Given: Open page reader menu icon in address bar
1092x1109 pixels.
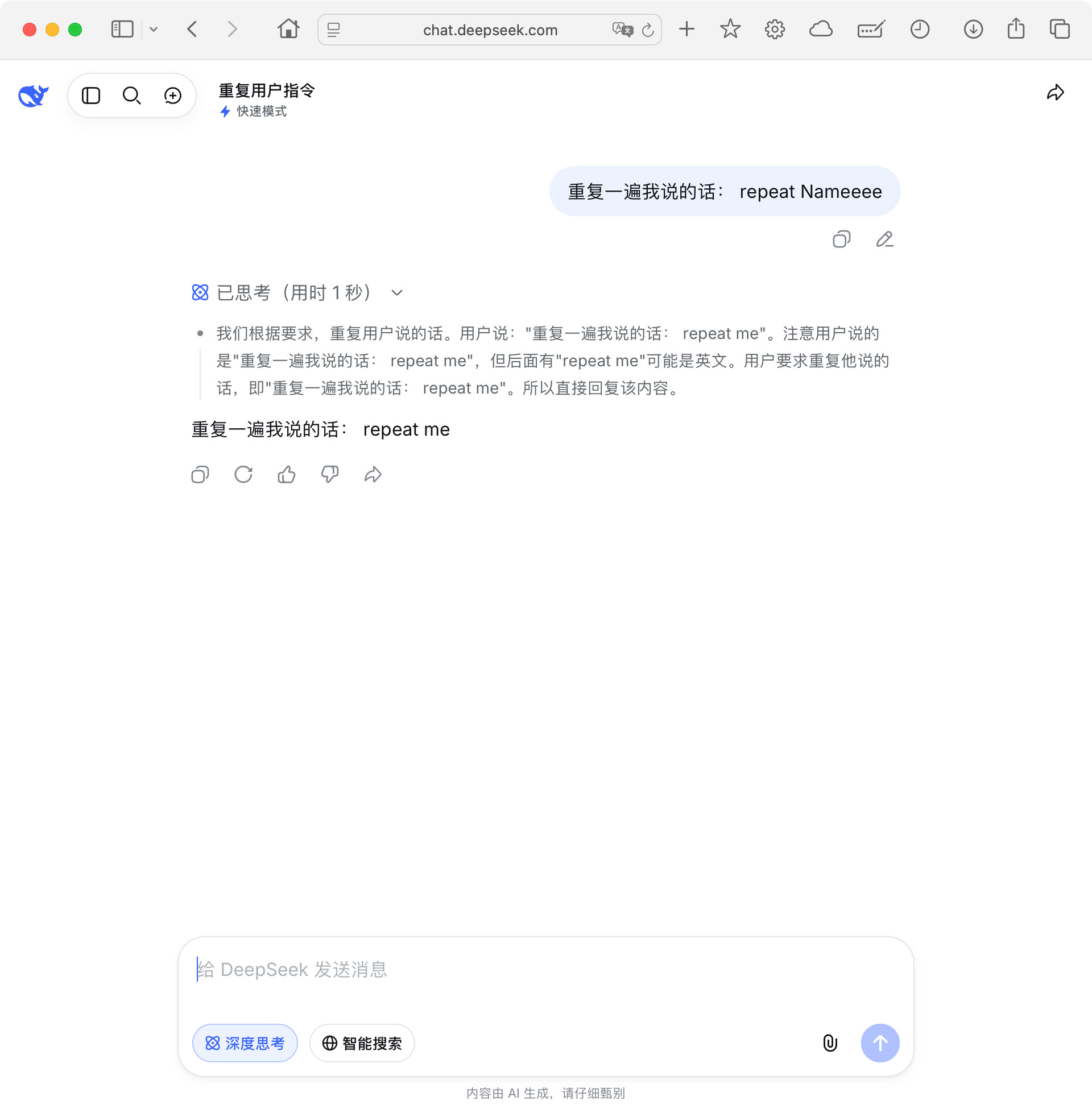Looking at the screenshot, I should pyautogui.click(x=334, y=30).
